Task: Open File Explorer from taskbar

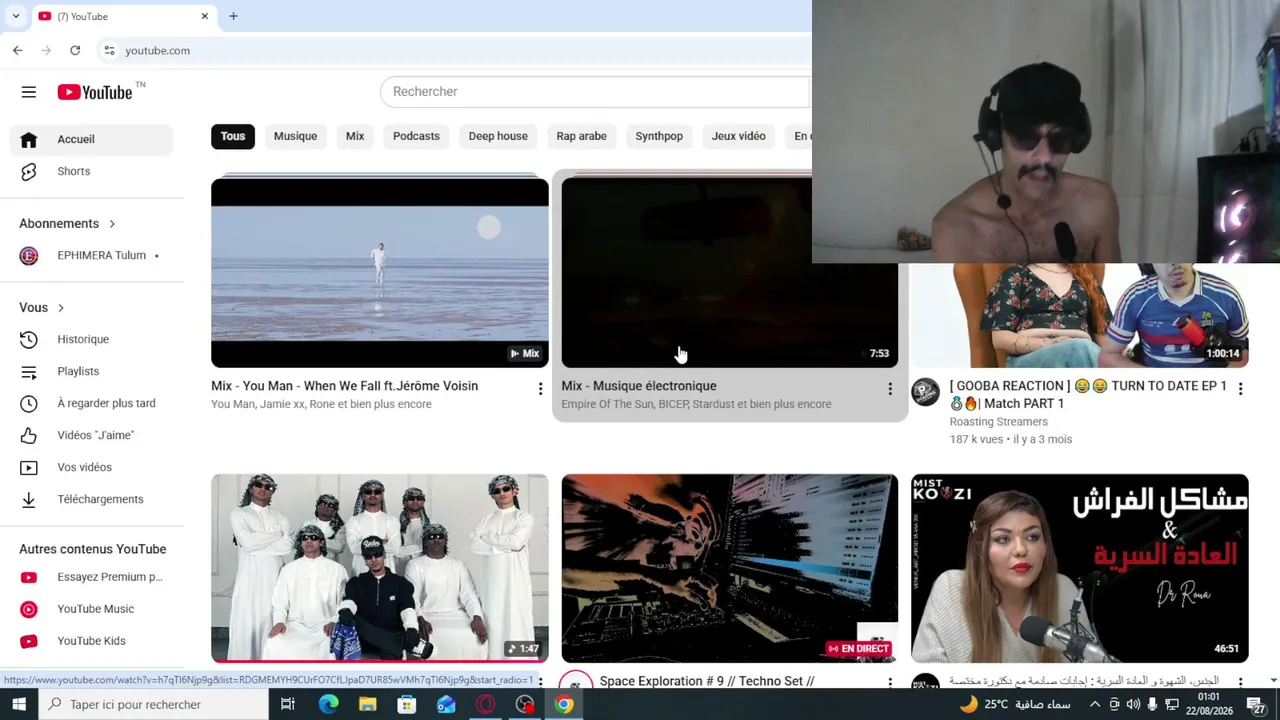Action: (x=367, y=704)
